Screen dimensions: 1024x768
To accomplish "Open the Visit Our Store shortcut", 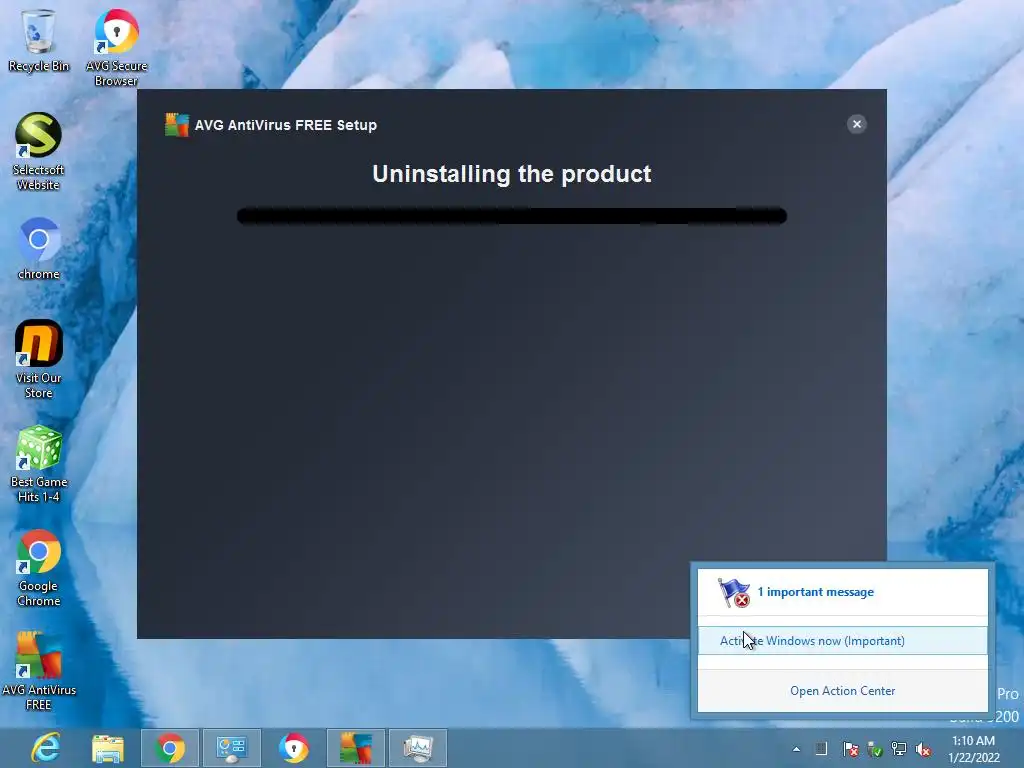I will [x=39, y=359].
